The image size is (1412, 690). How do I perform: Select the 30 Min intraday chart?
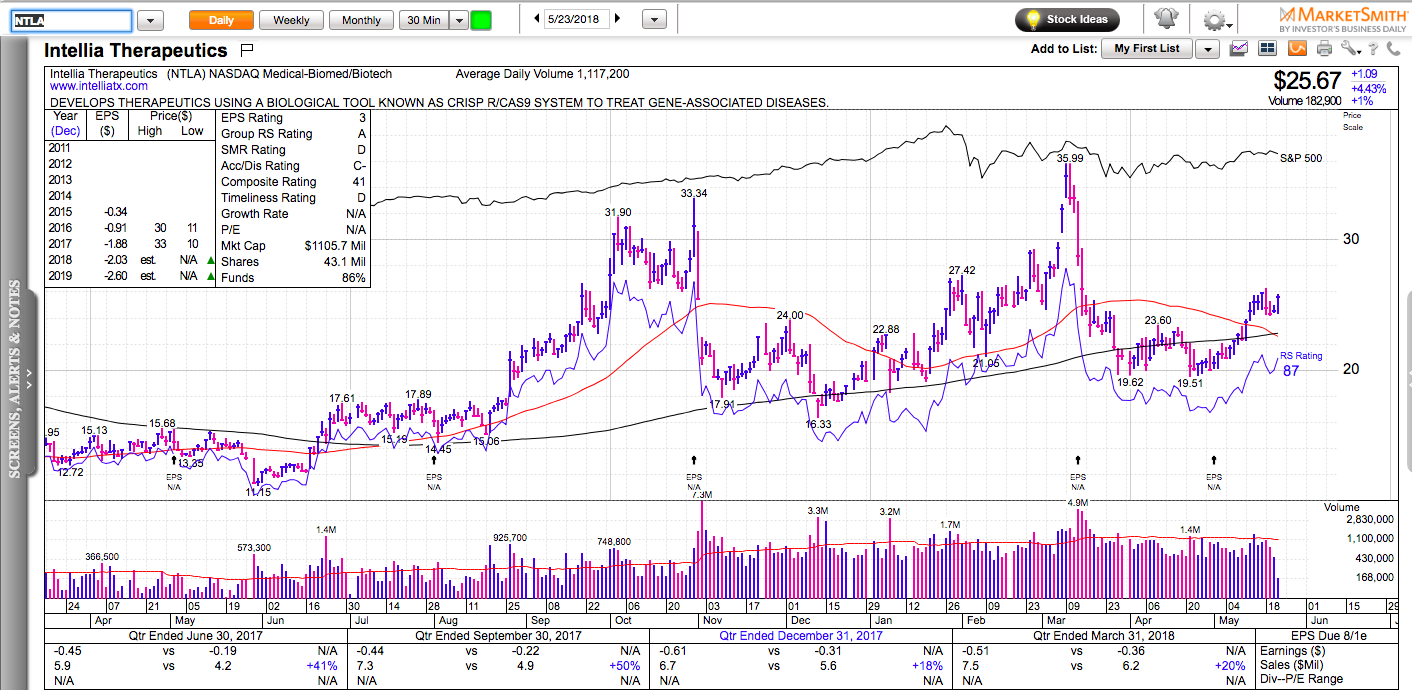[423, 20]
